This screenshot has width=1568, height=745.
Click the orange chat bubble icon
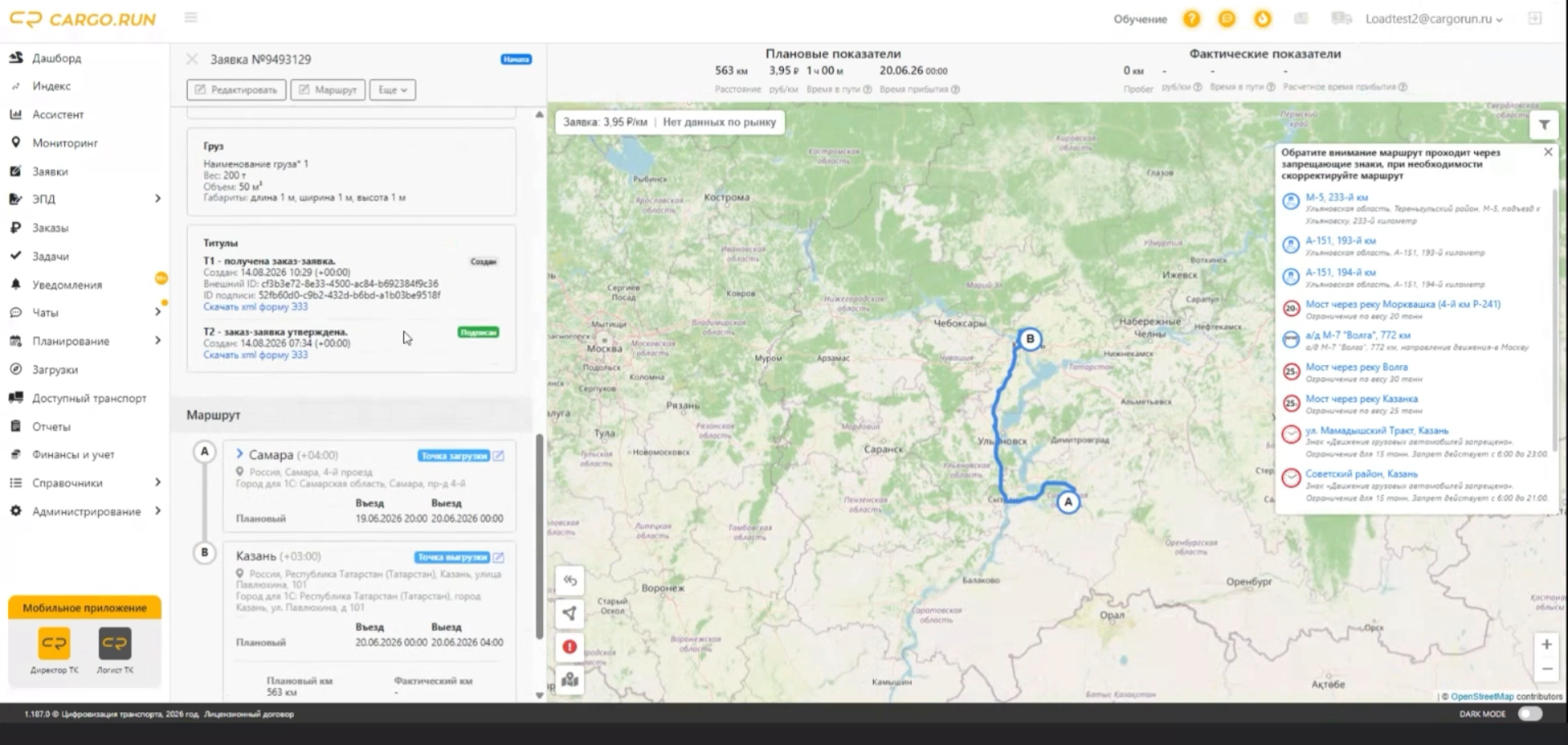pyautogui.click(x=1227, y=19)
